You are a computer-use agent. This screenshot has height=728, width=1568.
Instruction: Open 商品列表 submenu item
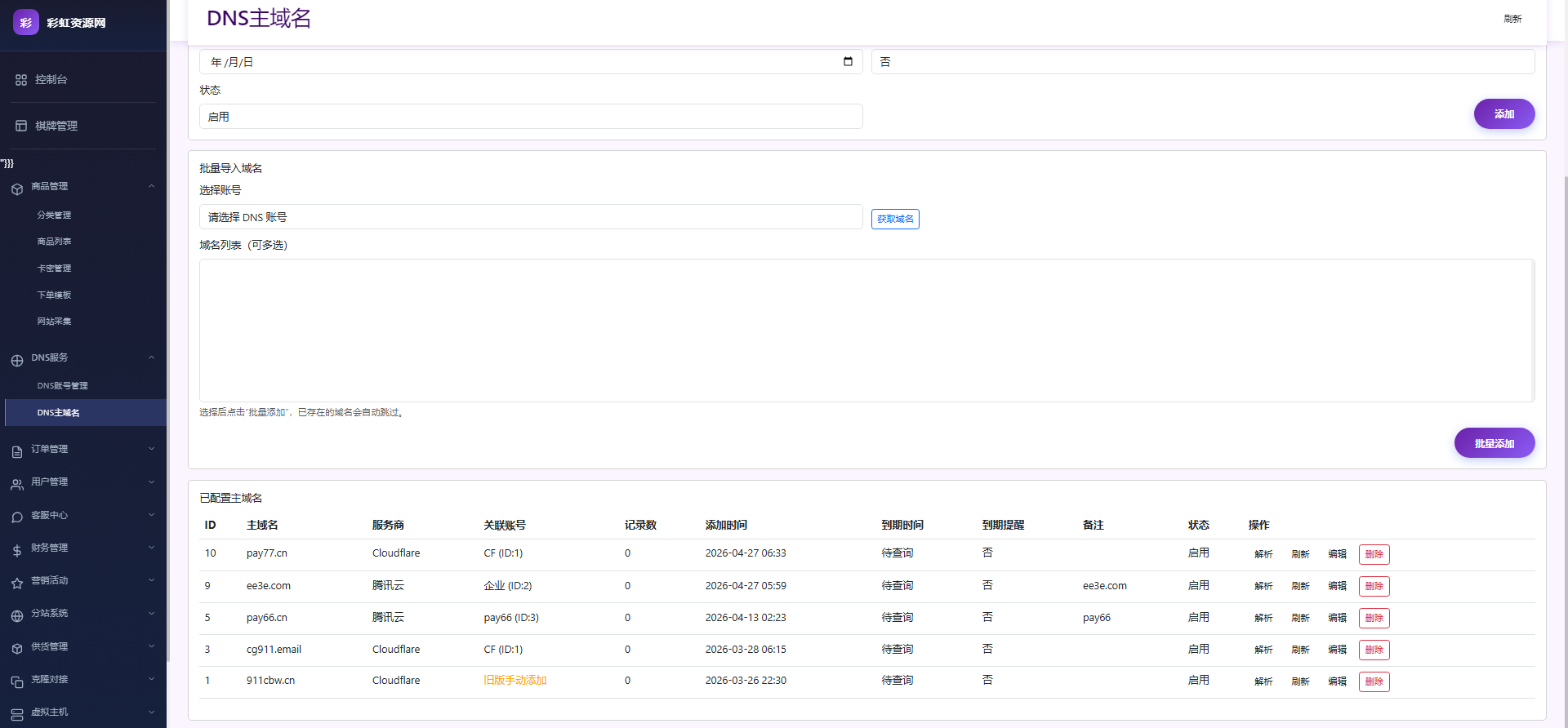pos(54,242)
